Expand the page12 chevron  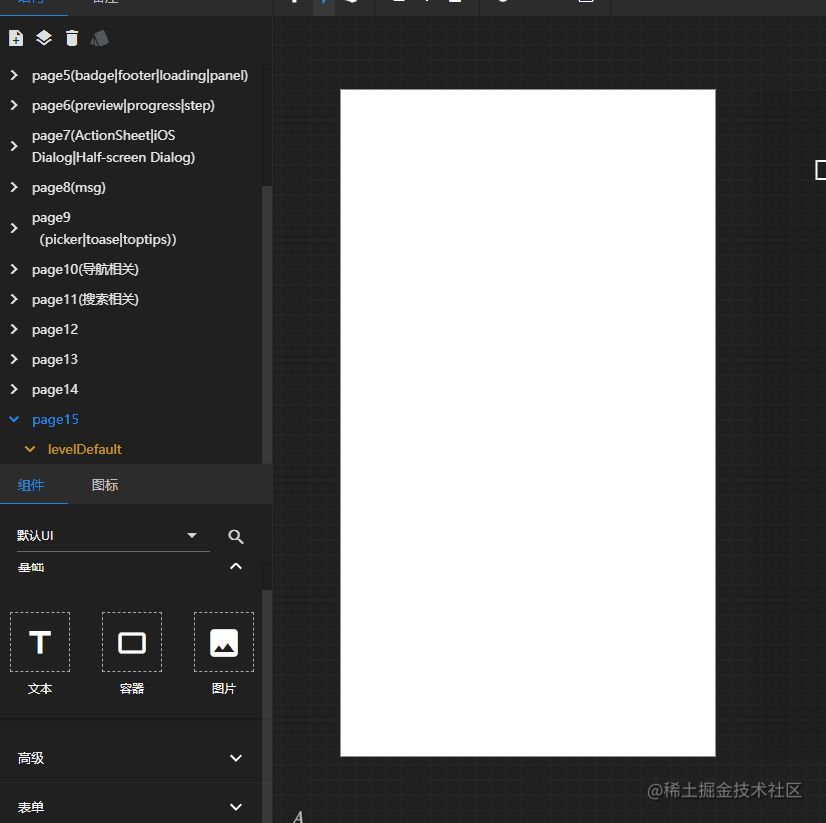pos(14,329)
